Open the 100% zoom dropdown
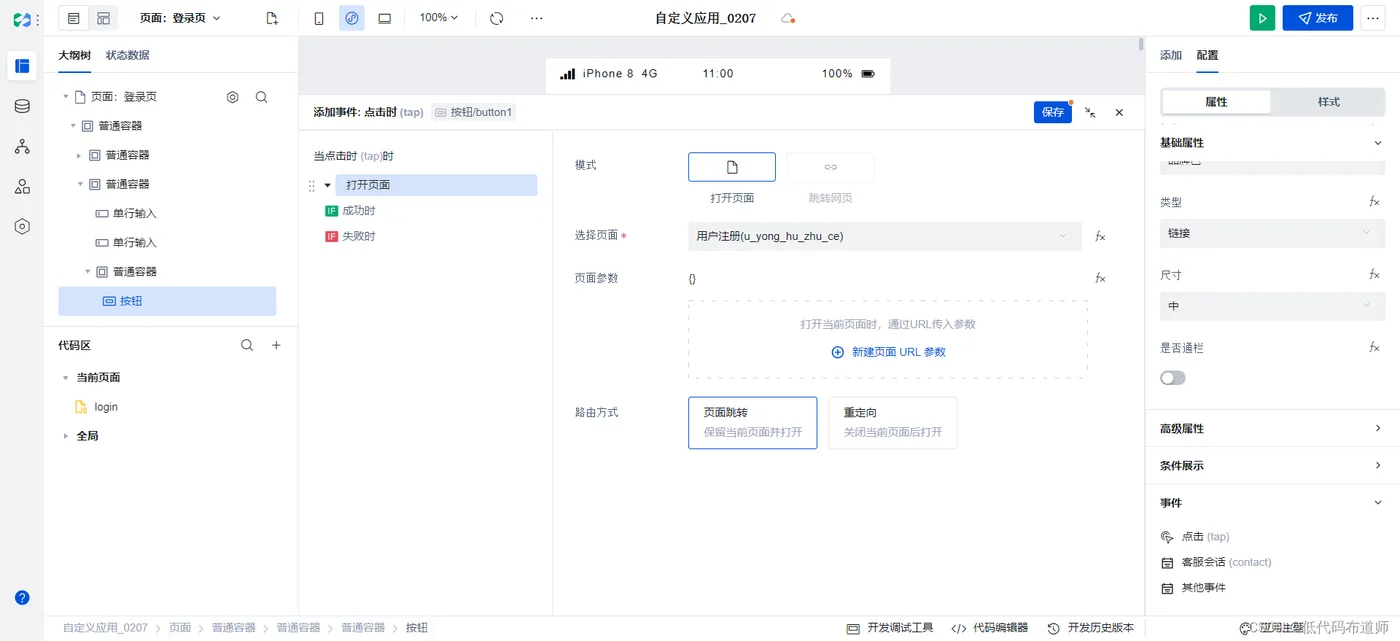1400x641 pixels. click(x=439, y=18)
